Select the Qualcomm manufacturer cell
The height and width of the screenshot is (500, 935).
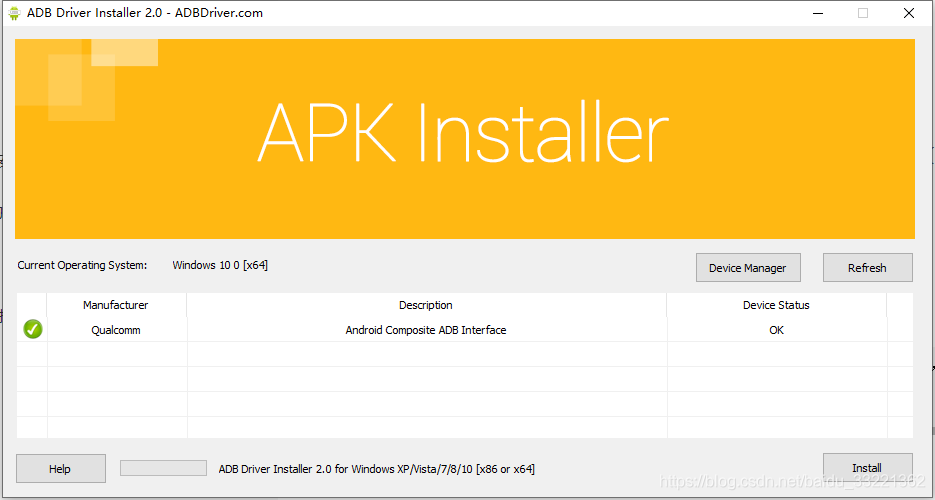(x=116, y=330)
